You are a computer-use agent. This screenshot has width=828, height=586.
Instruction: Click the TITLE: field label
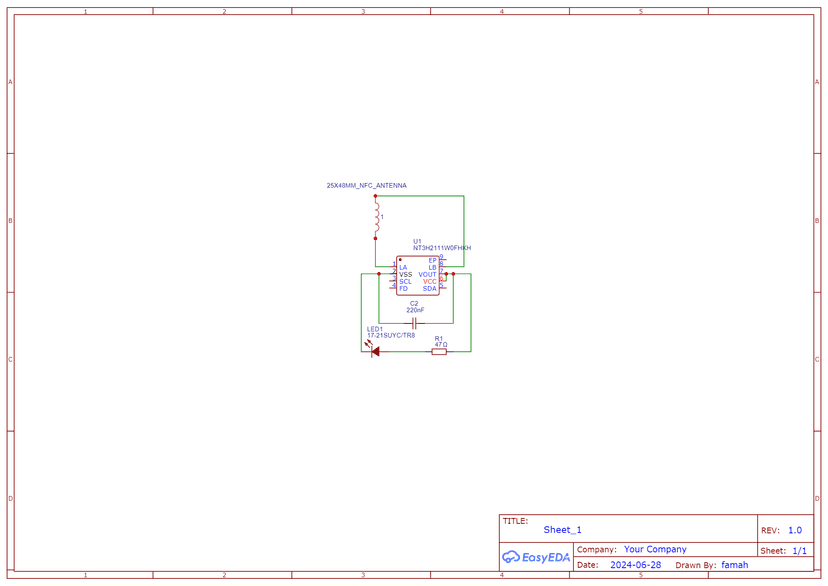pyautogui.click(x=515, y=521)
